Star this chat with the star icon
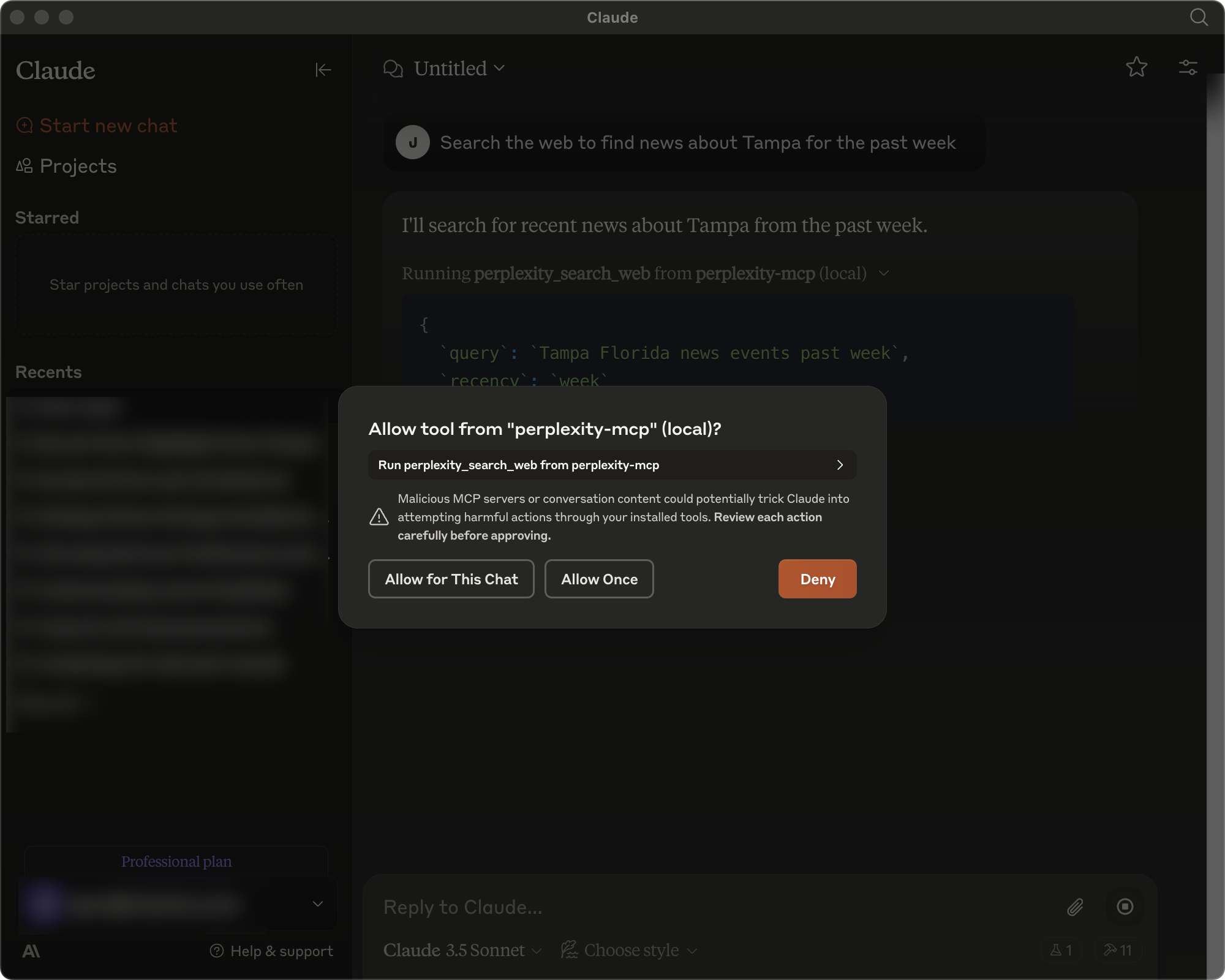1225x980 pixels. pyautogui.click(x=1137, y=67)
